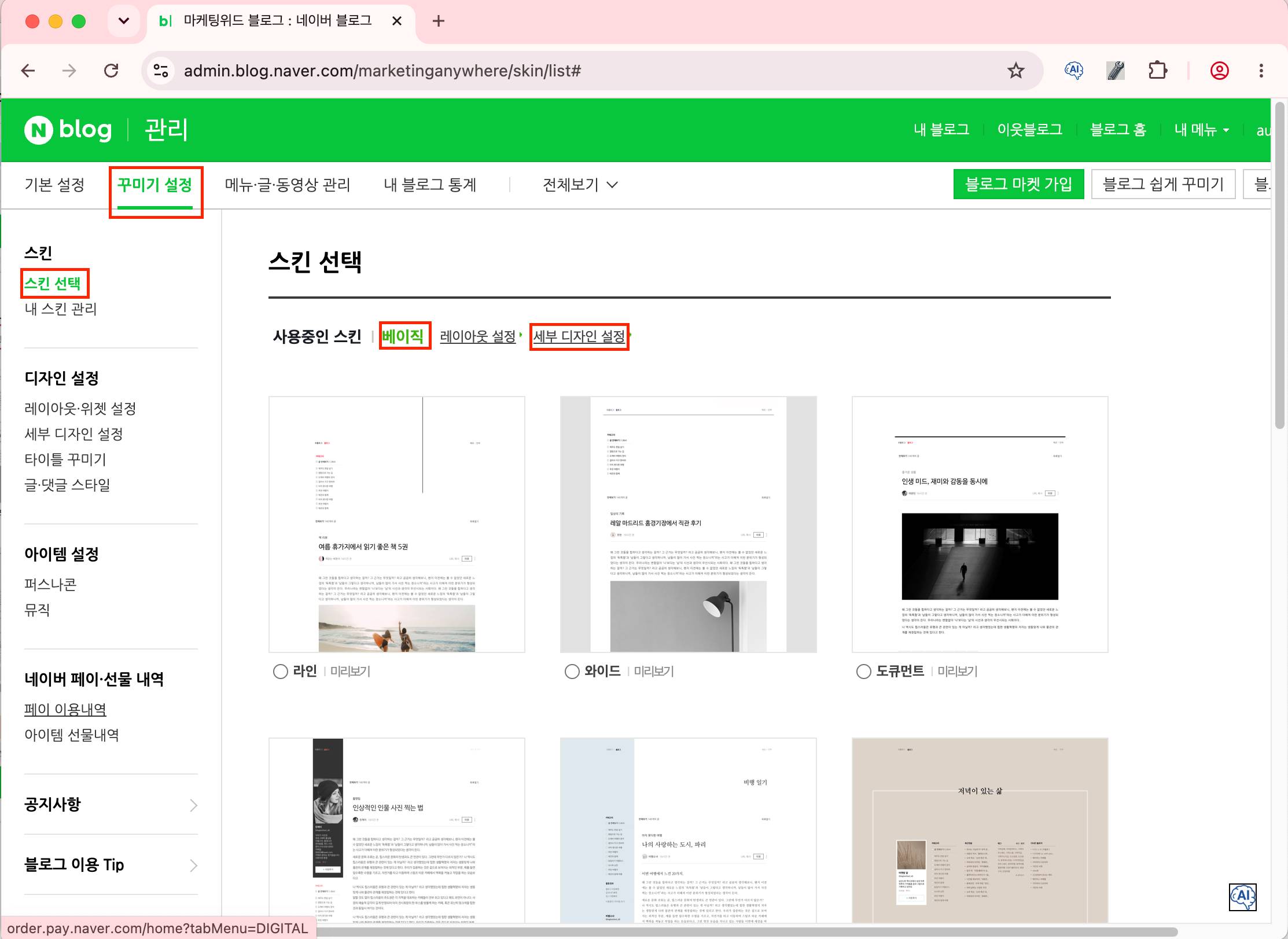The width and height of the screenshot is (1288, 939).
Task: Open 레이아웃·위젯 설정 in the sidebar
Action: [80, 409]
